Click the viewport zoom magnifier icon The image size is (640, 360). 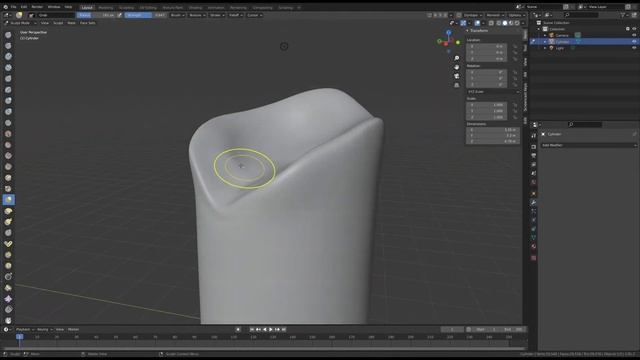457,58
